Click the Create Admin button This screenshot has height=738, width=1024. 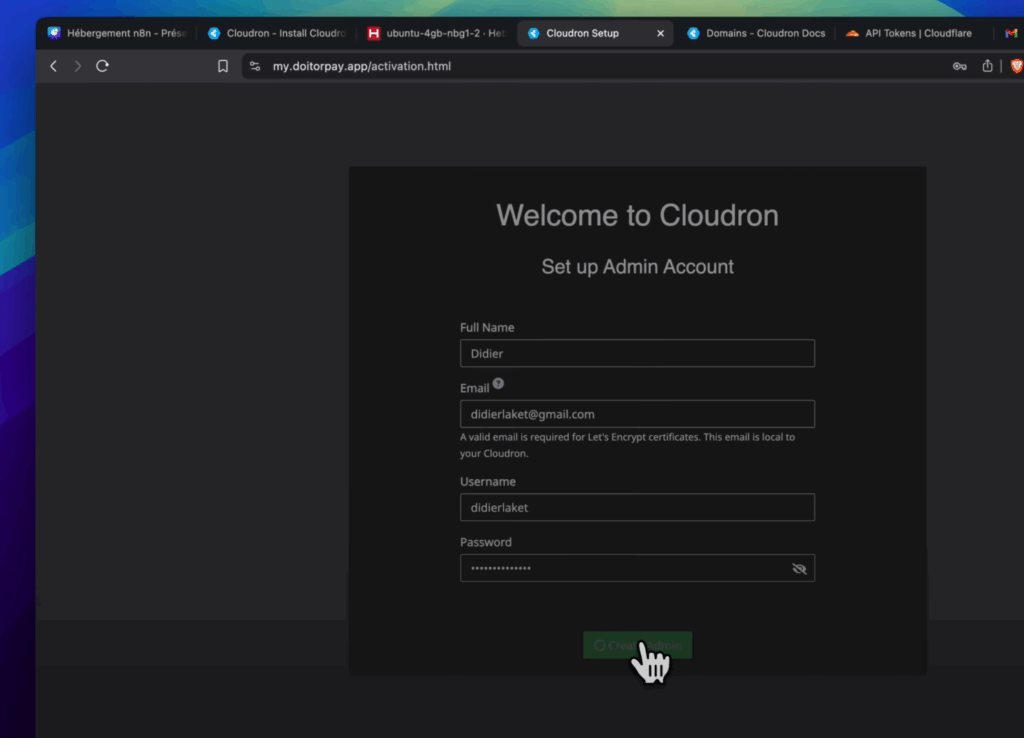point(637,645)
